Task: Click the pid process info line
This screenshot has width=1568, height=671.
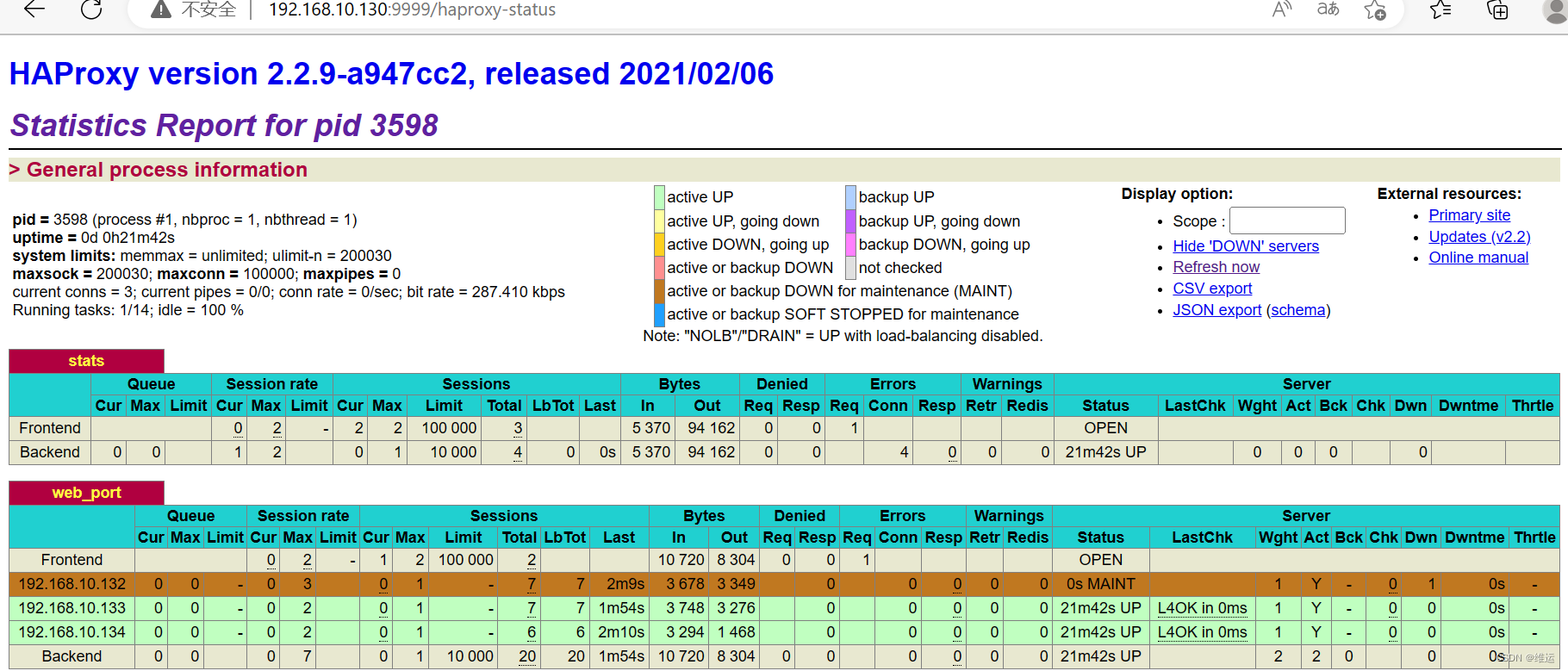Action: 184,220
